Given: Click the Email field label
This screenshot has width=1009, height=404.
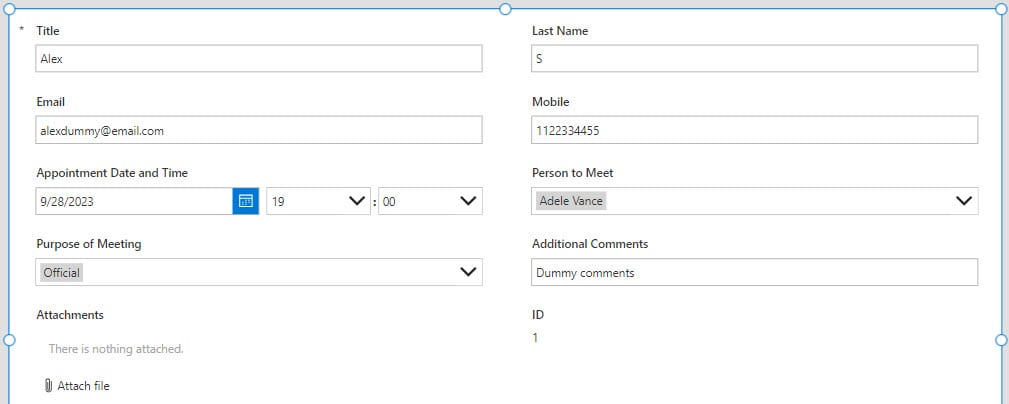Looking at the screenshot, I should click(51, 102).
